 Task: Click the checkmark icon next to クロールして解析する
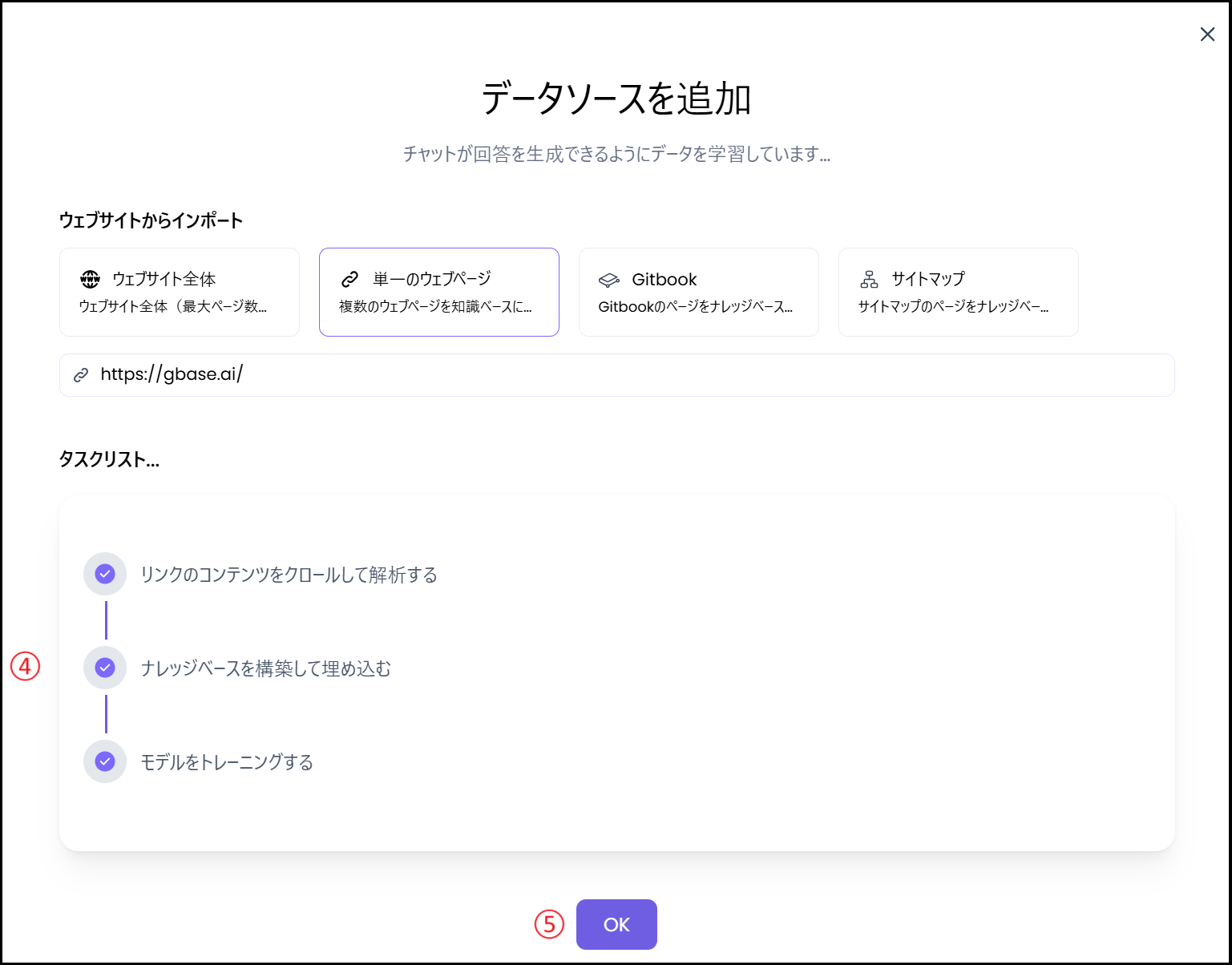click(x=104, y=574)
